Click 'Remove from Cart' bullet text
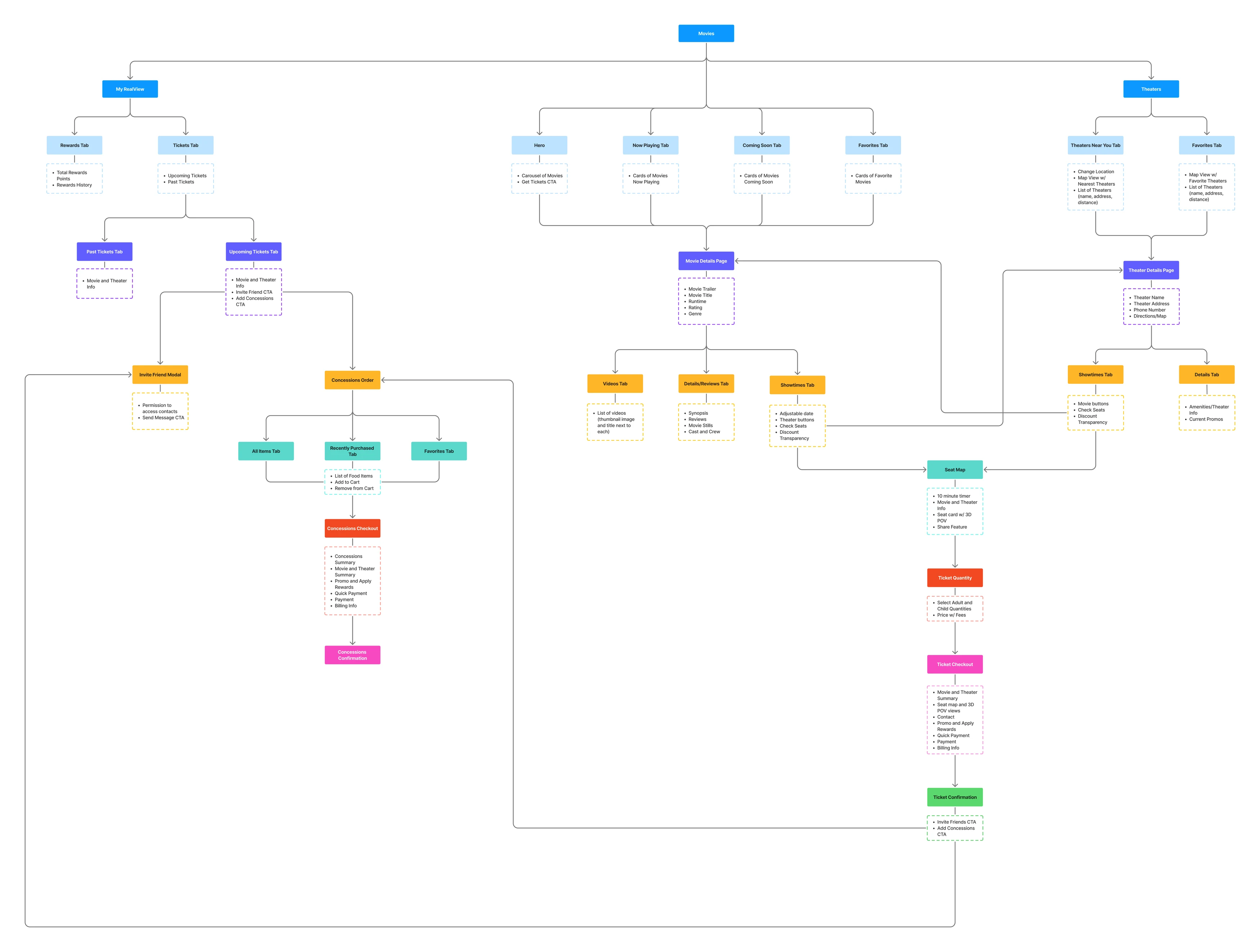Viewport: 1260px width, 952px height. click(x=354, y=488)
